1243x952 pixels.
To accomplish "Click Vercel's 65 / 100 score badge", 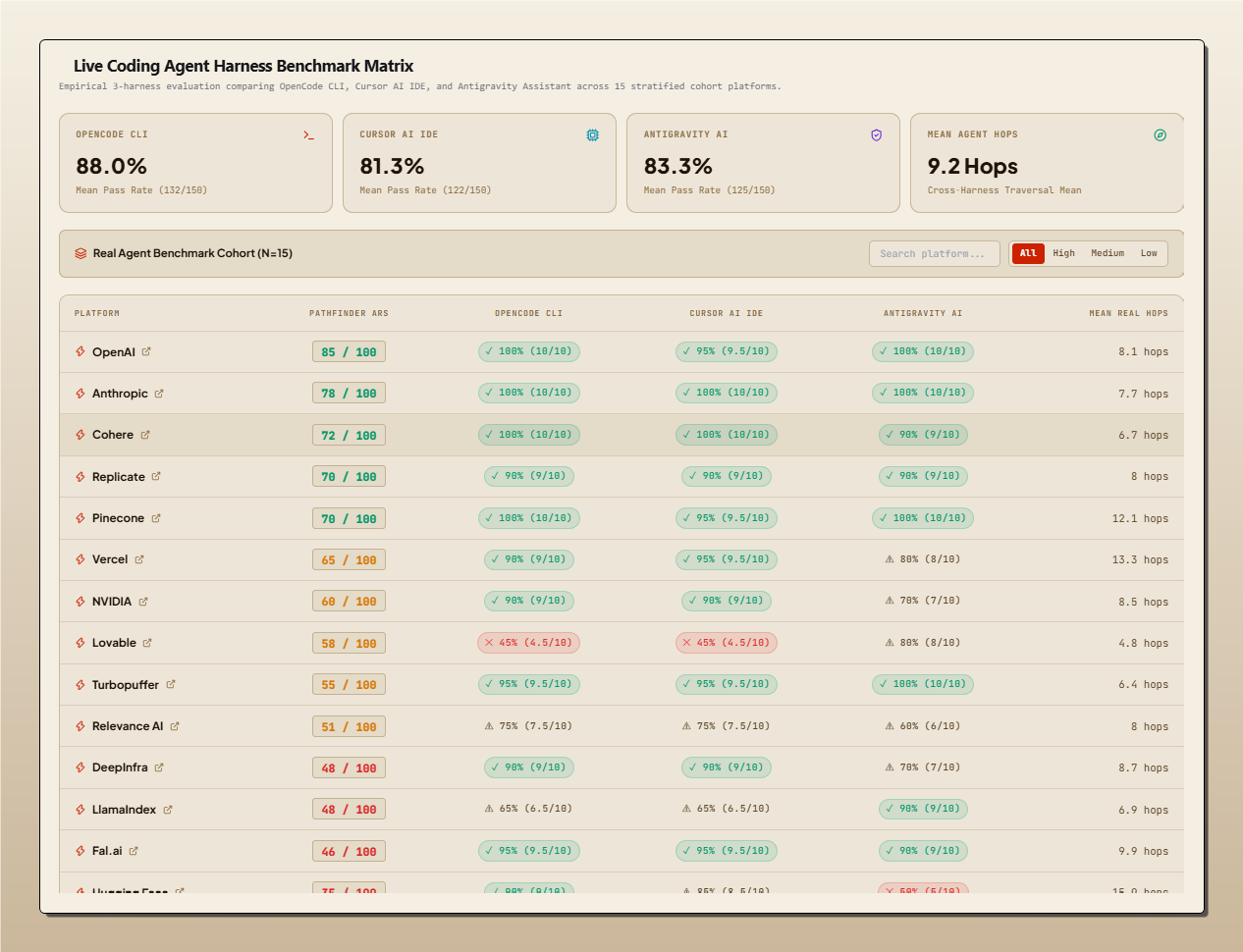I will tap(349, 560).
